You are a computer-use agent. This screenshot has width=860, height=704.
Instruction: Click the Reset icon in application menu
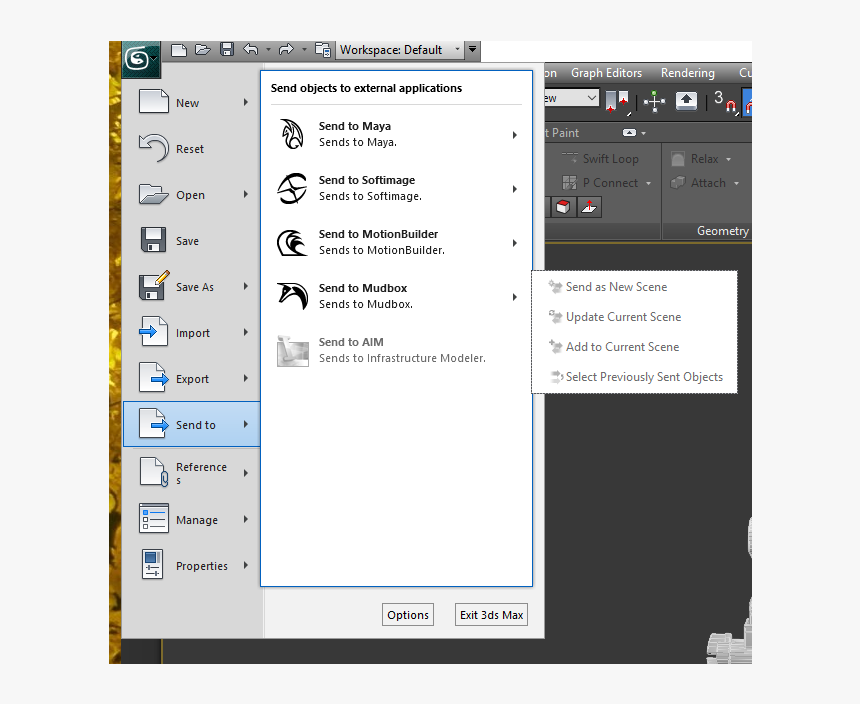point(154,148)
